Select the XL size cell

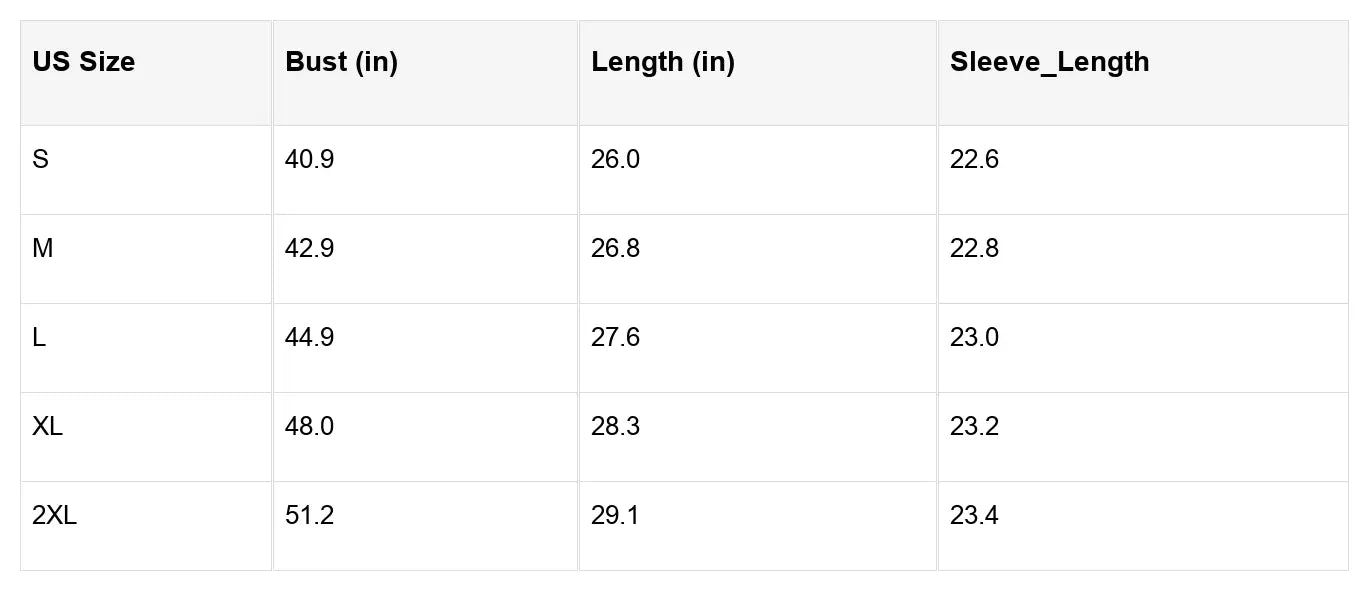(47, 427)
